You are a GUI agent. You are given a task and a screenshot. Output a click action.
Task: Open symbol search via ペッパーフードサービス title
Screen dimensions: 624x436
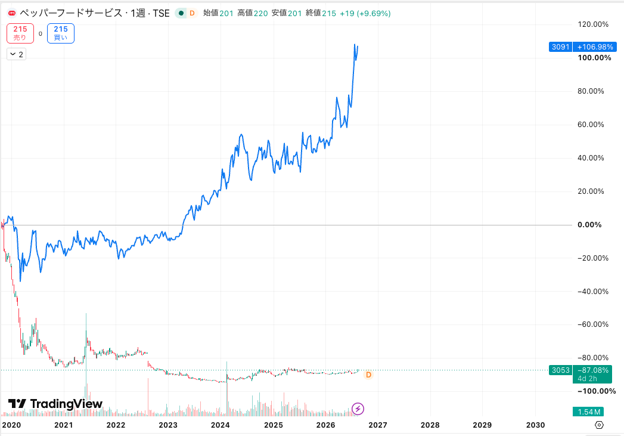71,14
